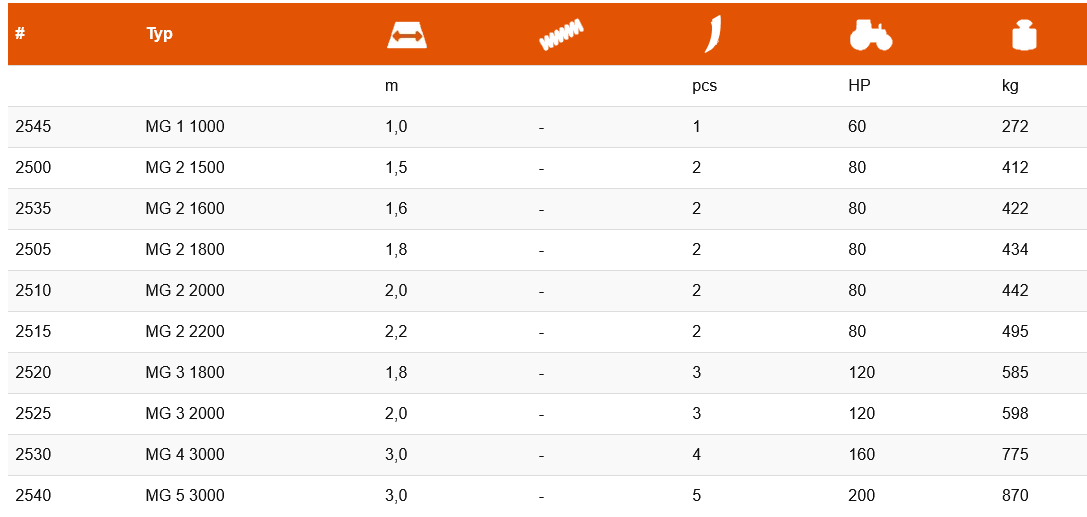1087x517 pixels.
Task: Click the MG 4 3000 type cell
Action: [x=185, y=455]
